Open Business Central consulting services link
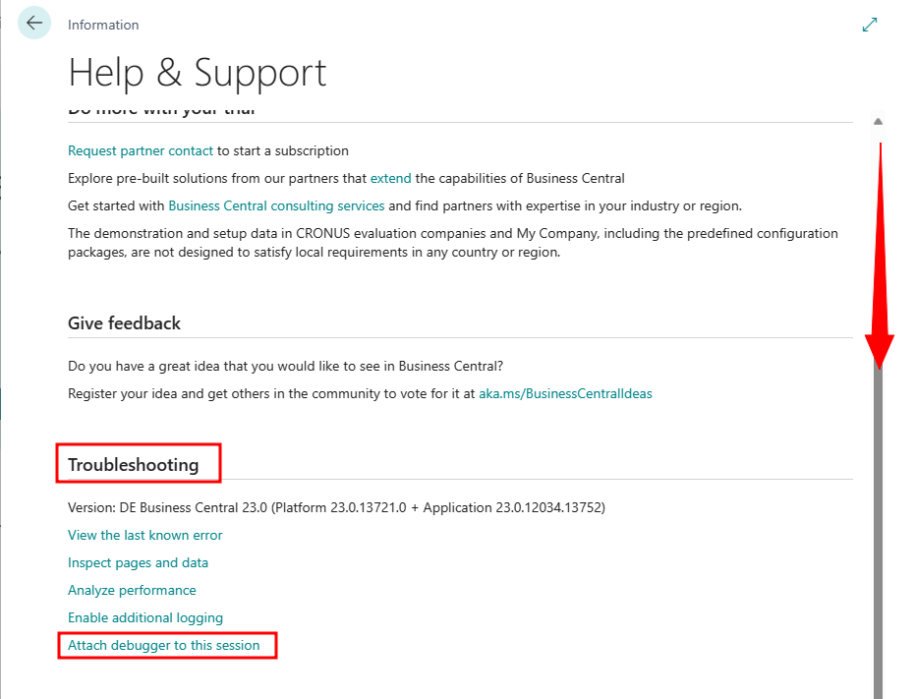 click(276, 206)
